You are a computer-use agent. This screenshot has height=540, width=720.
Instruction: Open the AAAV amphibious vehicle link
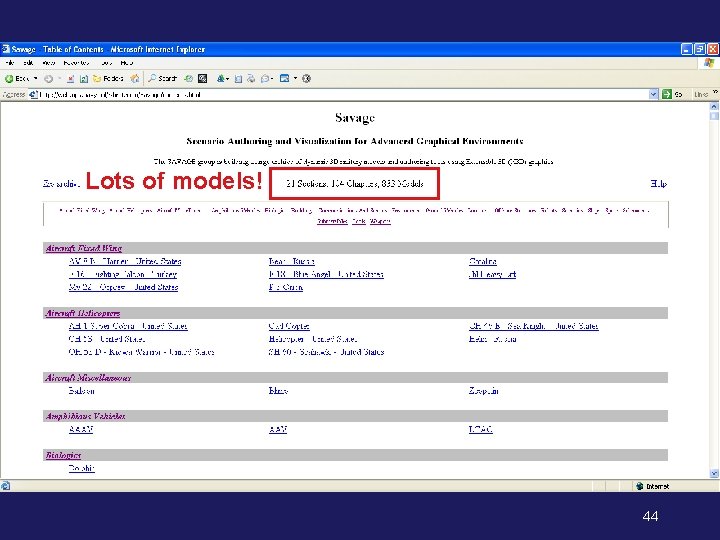[81, 430]
